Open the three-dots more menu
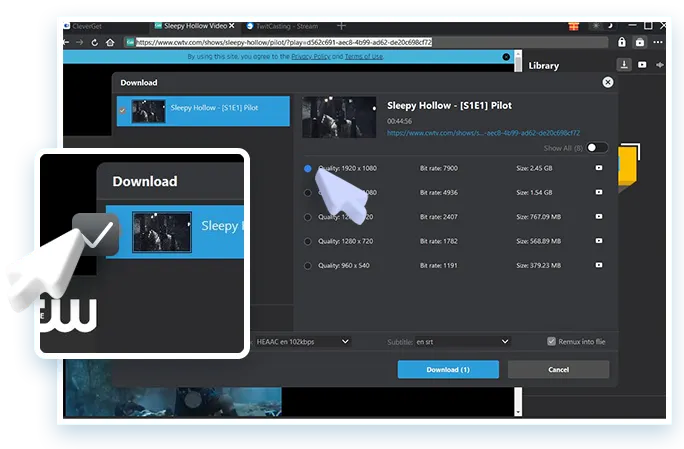Screen dimensions: 684x449 (x=658, y=42)
